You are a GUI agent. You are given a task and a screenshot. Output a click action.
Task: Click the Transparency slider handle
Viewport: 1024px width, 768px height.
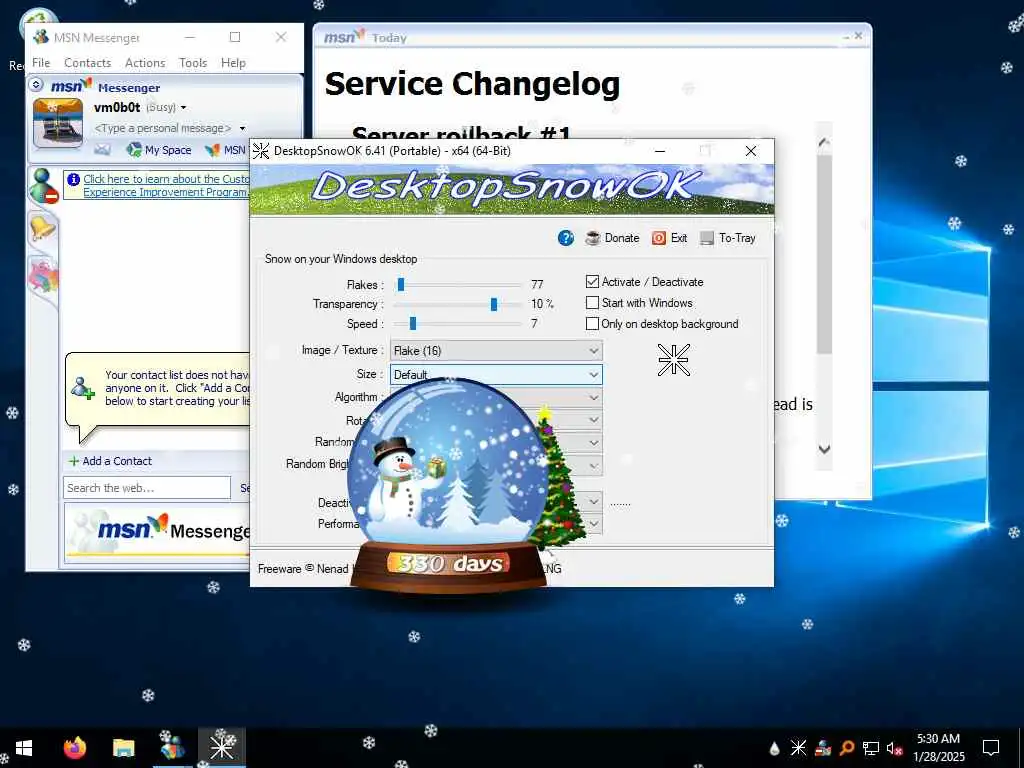[494, 304]
